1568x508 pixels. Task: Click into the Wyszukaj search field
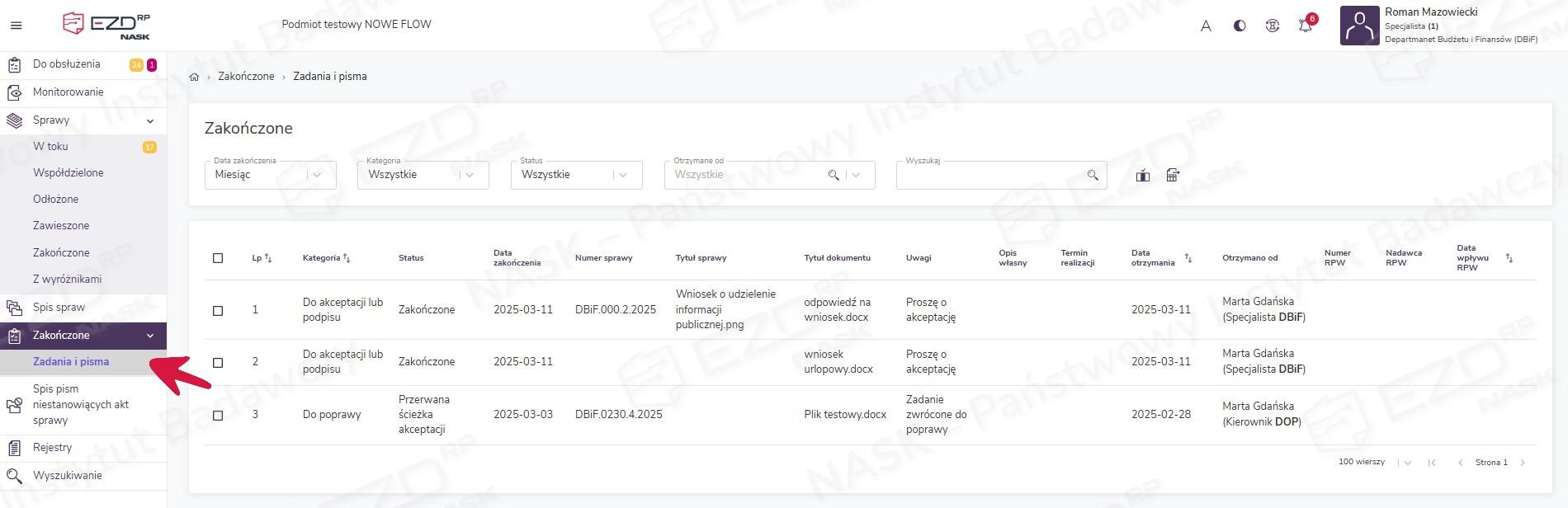pos(990,175)
